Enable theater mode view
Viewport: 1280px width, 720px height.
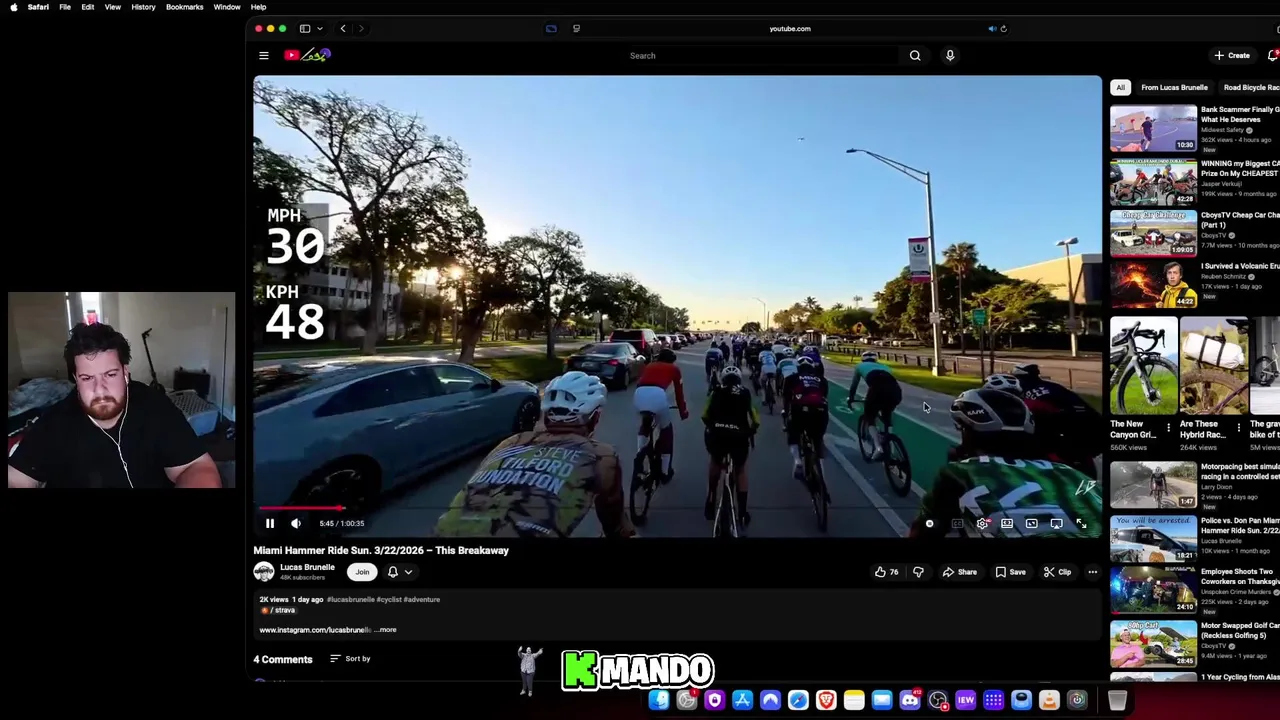click(x=1031, y=523)
